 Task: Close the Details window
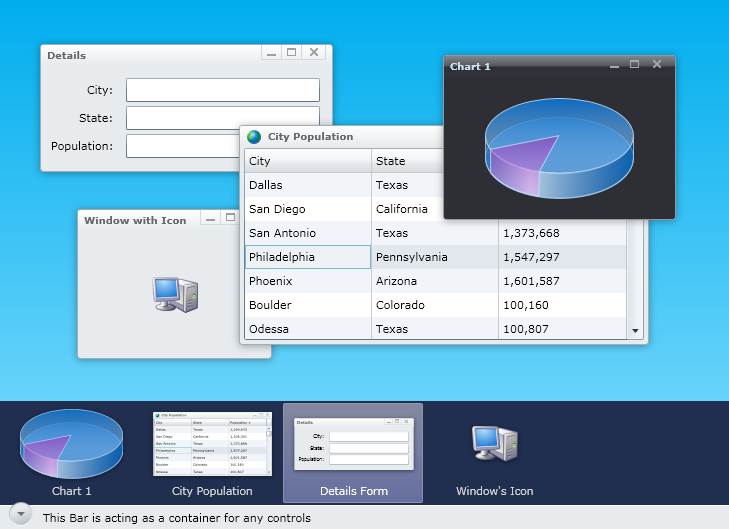click(314, 53)
